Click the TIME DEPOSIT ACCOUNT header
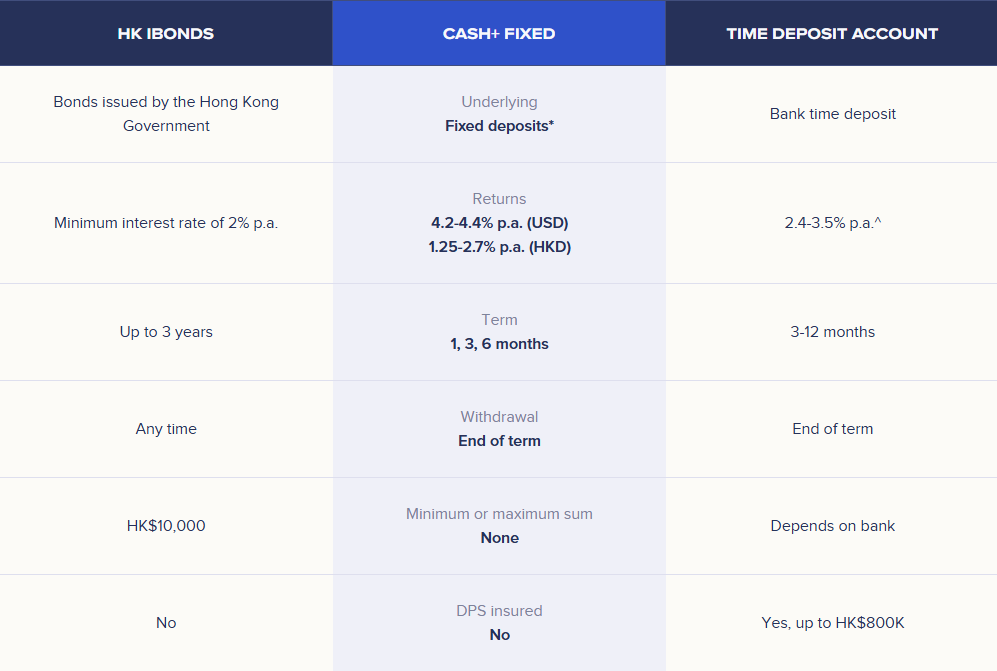997x671 pixels. [832, 34]
